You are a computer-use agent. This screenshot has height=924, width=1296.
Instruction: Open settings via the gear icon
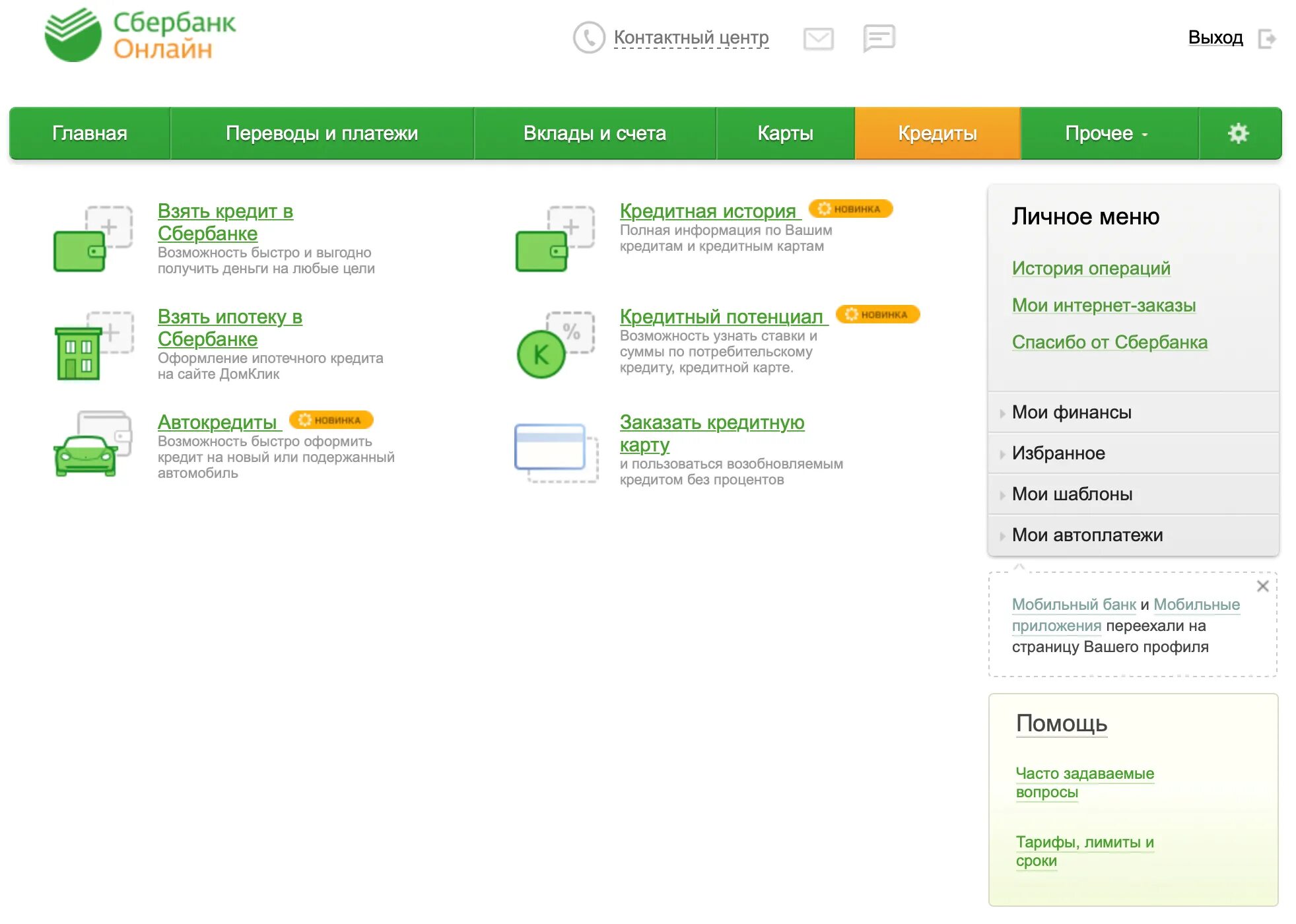(x=1239, y=133)
